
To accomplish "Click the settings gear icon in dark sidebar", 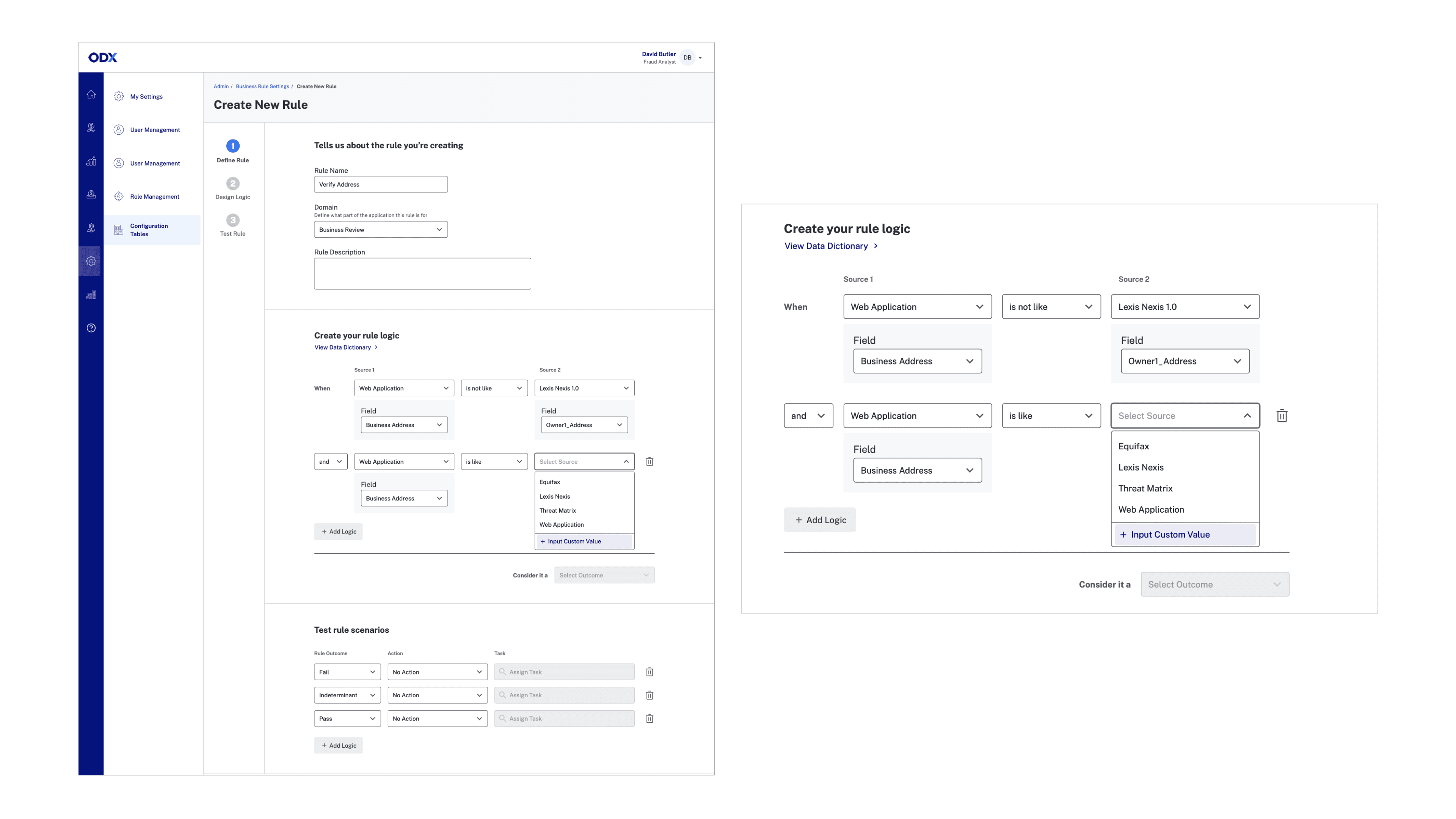I will [91, 261].
